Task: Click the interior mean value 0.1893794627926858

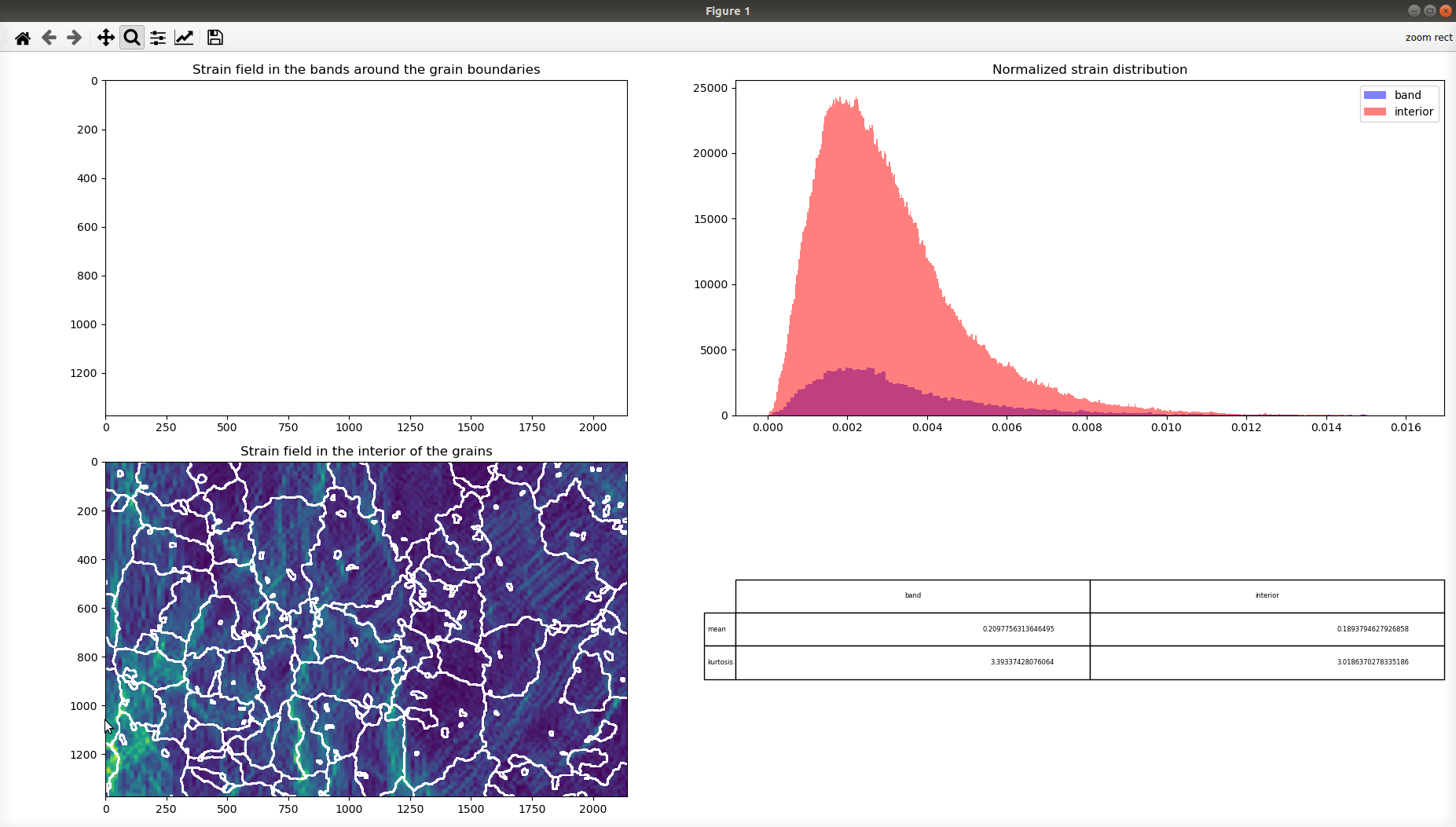Action: (x=1372, y=629)
